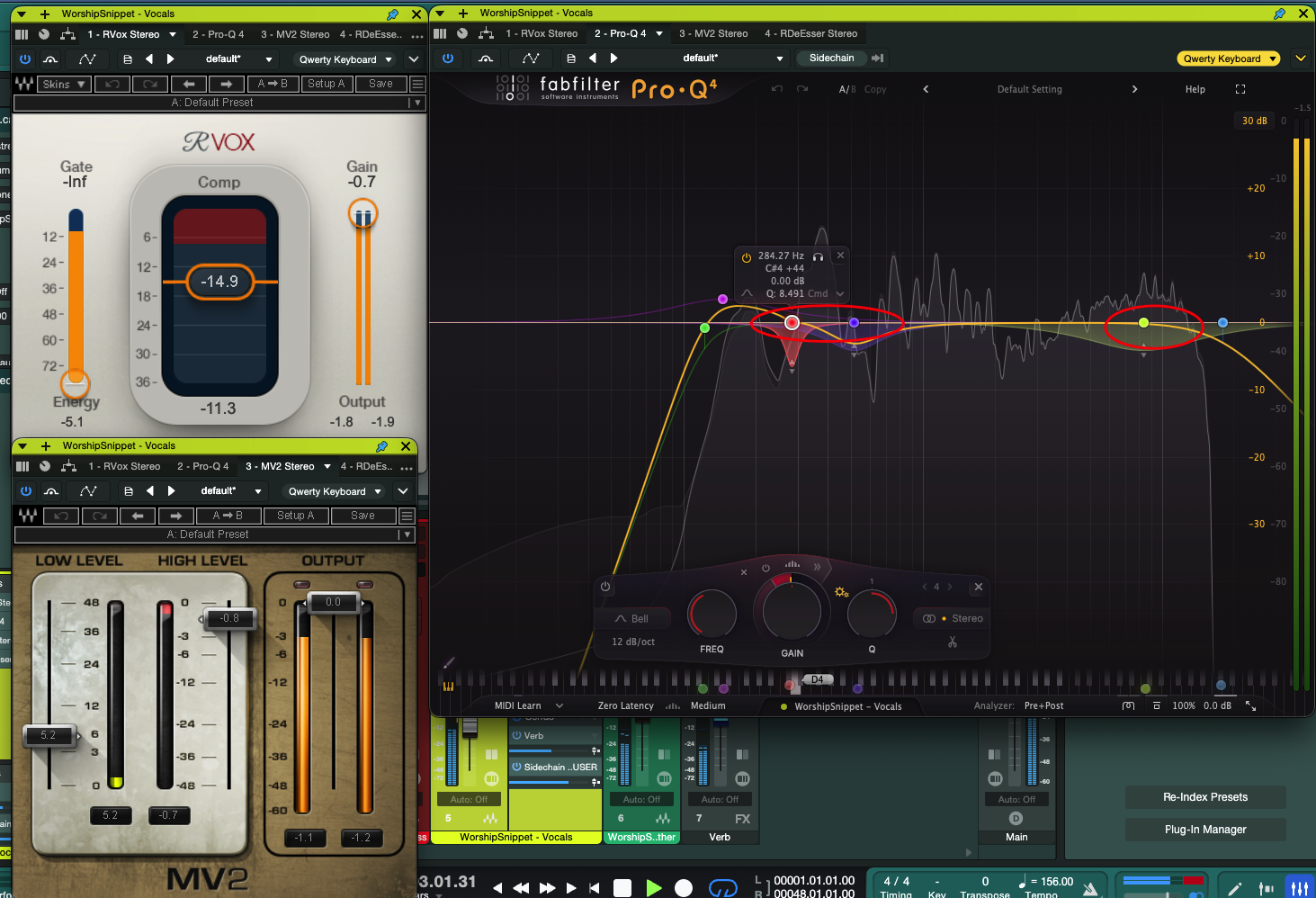This screenshot has width=1316, height=898.
Task: Click the metronome icon in transport bar
Action: [1090, 889]
